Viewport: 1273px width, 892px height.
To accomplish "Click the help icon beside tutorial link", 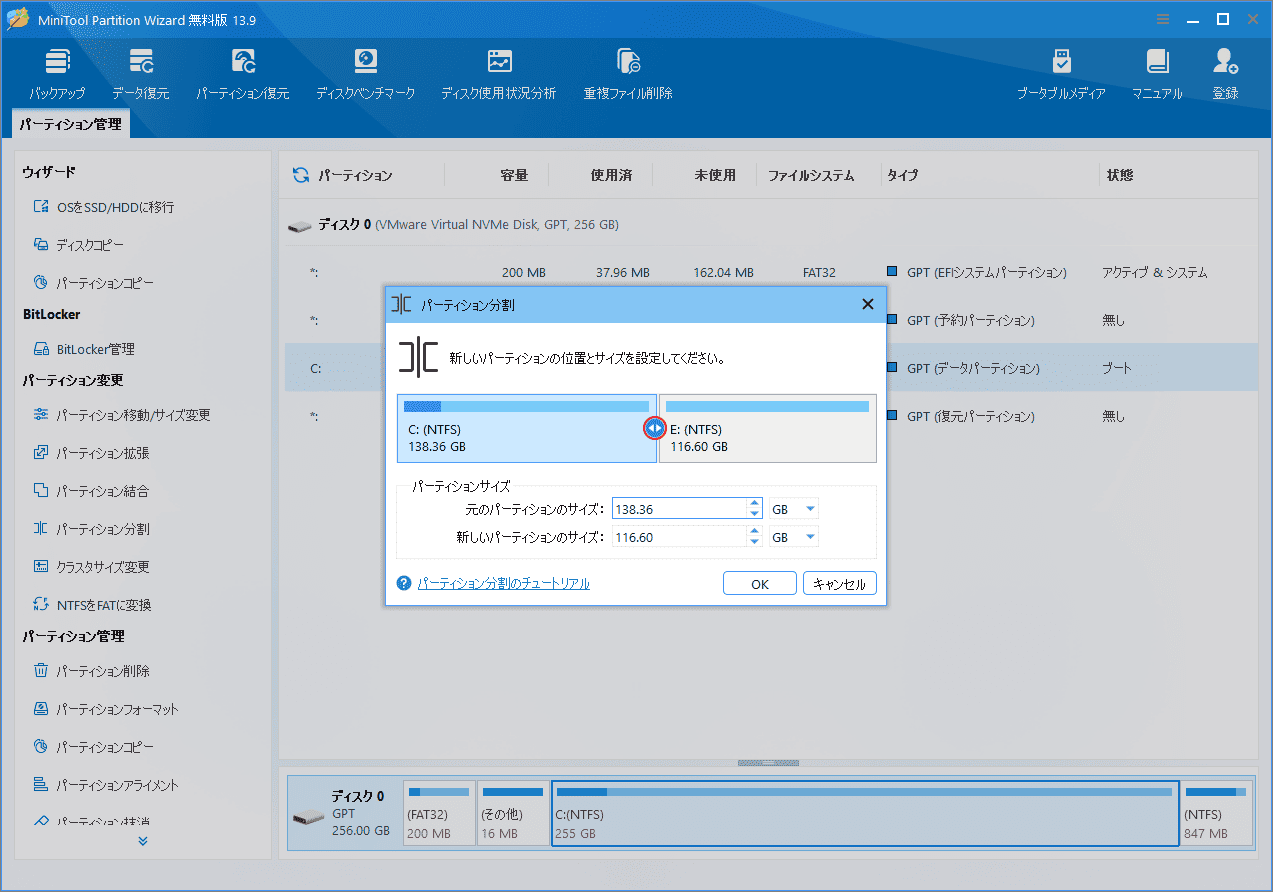I will coord(404,583).
